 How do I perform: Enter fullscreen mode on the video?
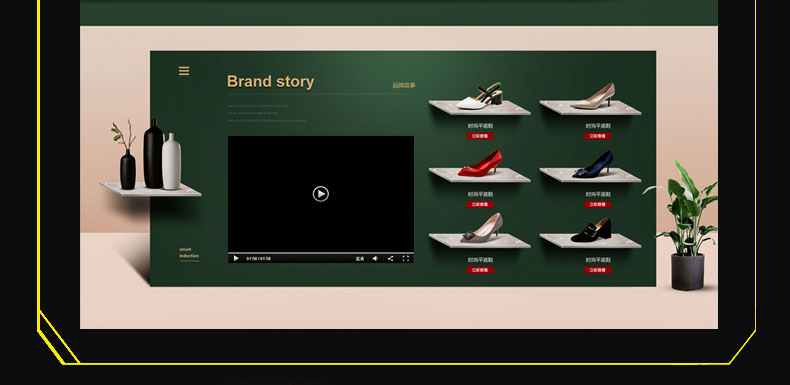click(406, 259)
